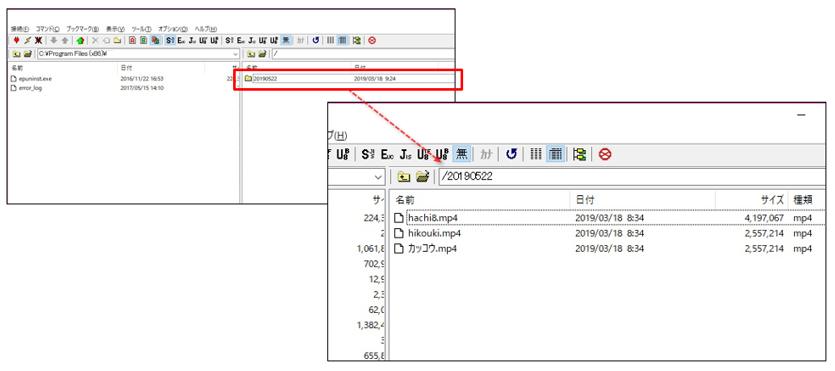Viewport: 835px width, 371px height.
Task: Click the Download arrow icon in small window
Action: point(54,40)
